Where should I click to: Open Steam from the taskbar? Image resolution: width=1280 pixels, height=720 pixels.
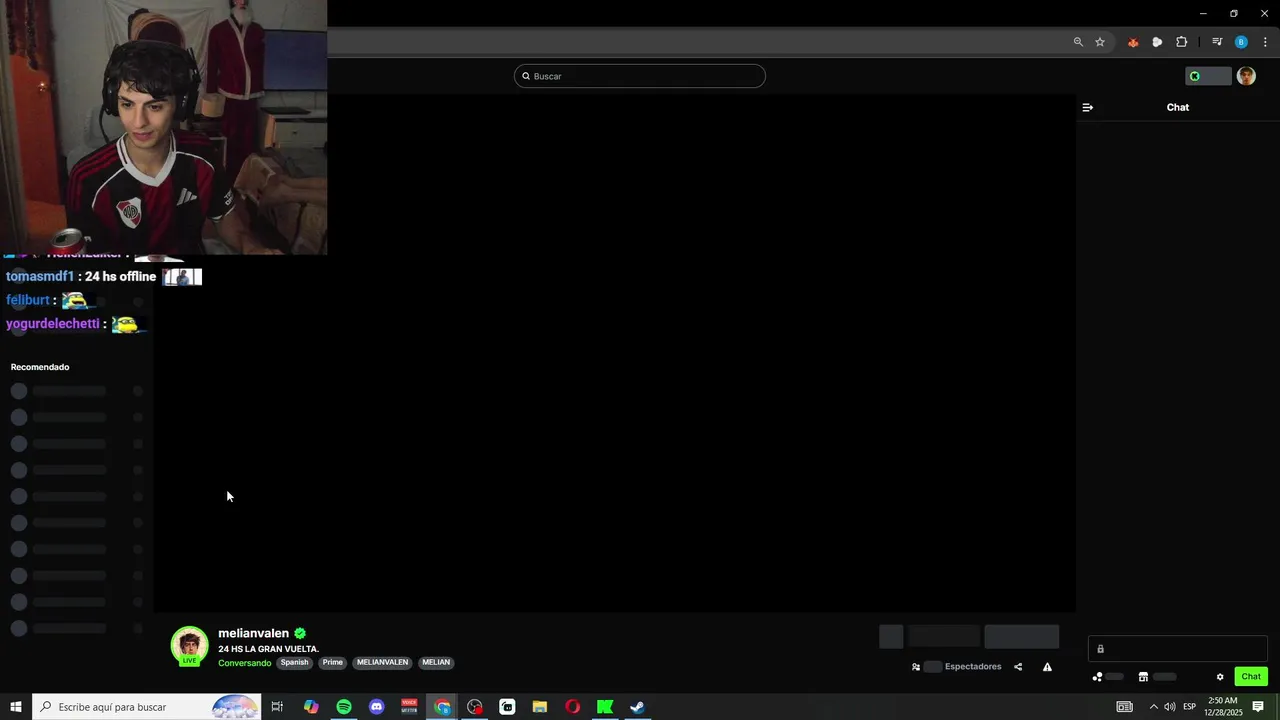(x=637, y=707)
